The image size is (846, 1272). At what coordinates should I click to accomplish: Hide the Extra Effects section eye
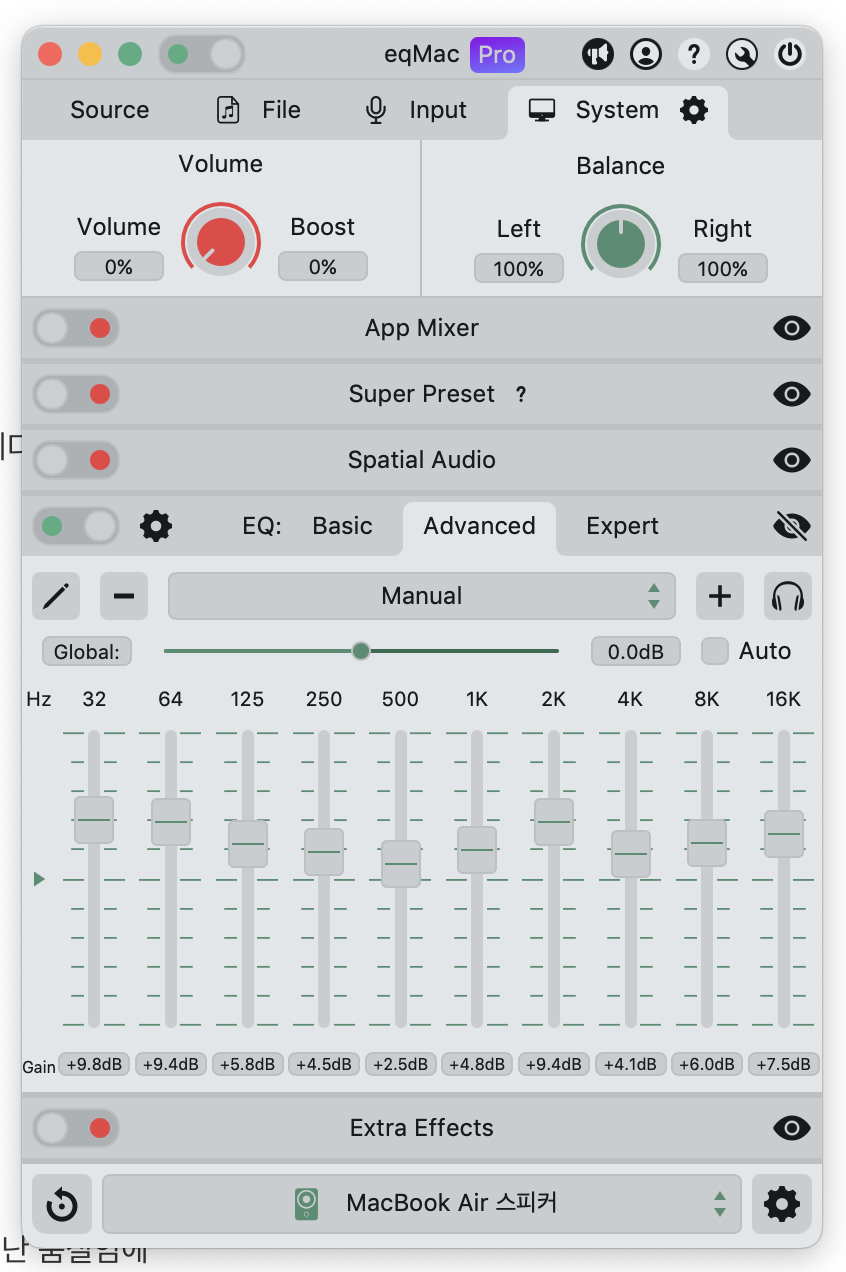792,1128
